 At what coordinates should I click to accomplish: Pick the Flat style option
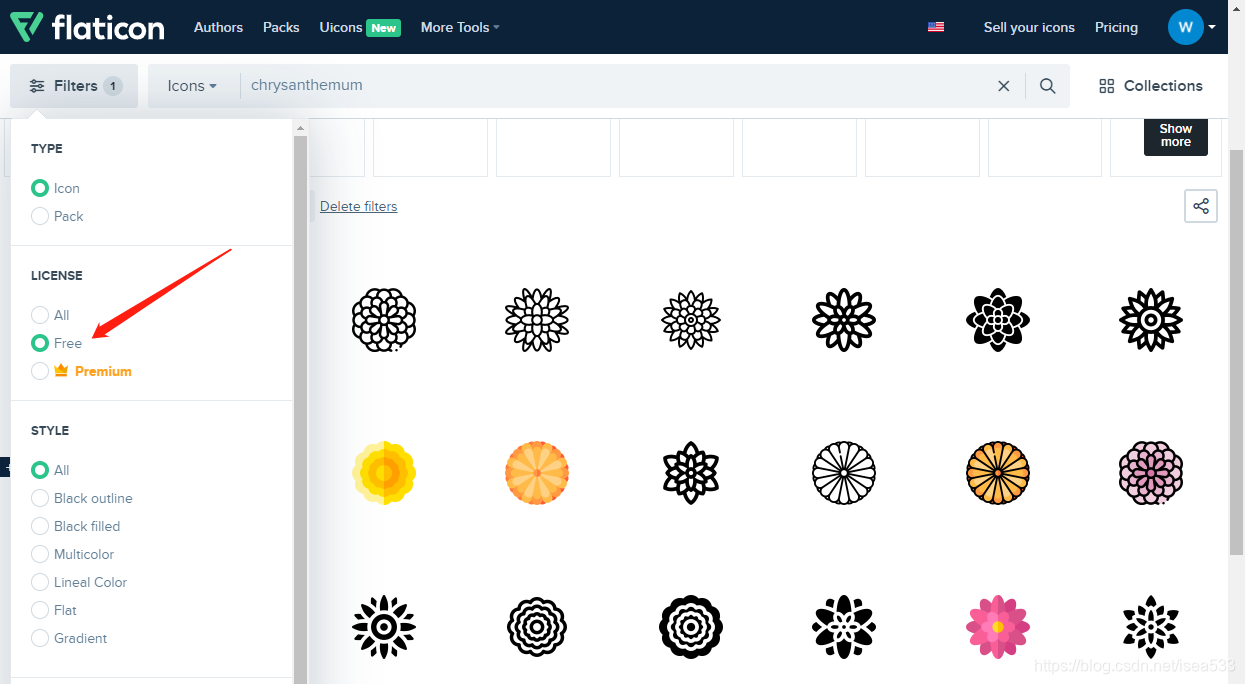coord(54,610)
